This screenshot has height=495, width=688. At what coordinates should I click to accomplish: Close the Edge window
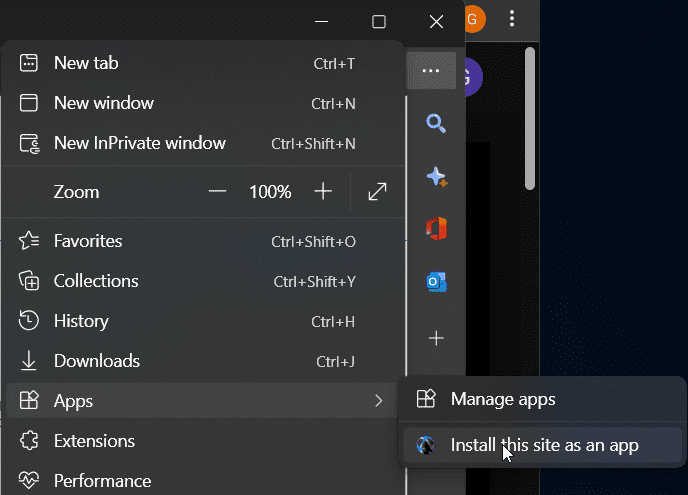(x=436, y=21)
